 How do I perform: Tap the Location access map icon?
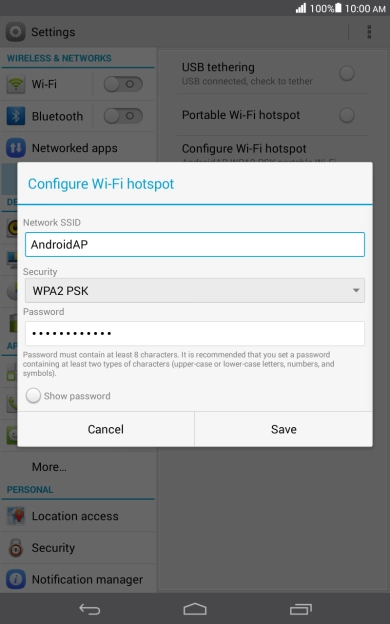coord(16,516)
